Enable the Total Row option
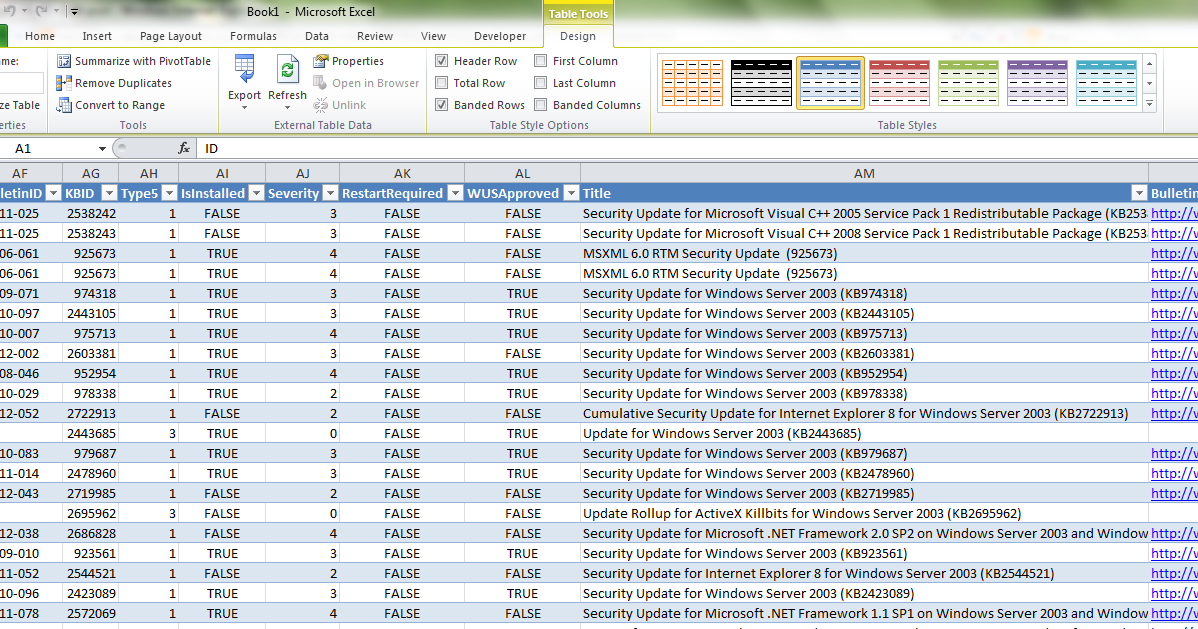The image size is (1198, 629). [x=441, y=82]
